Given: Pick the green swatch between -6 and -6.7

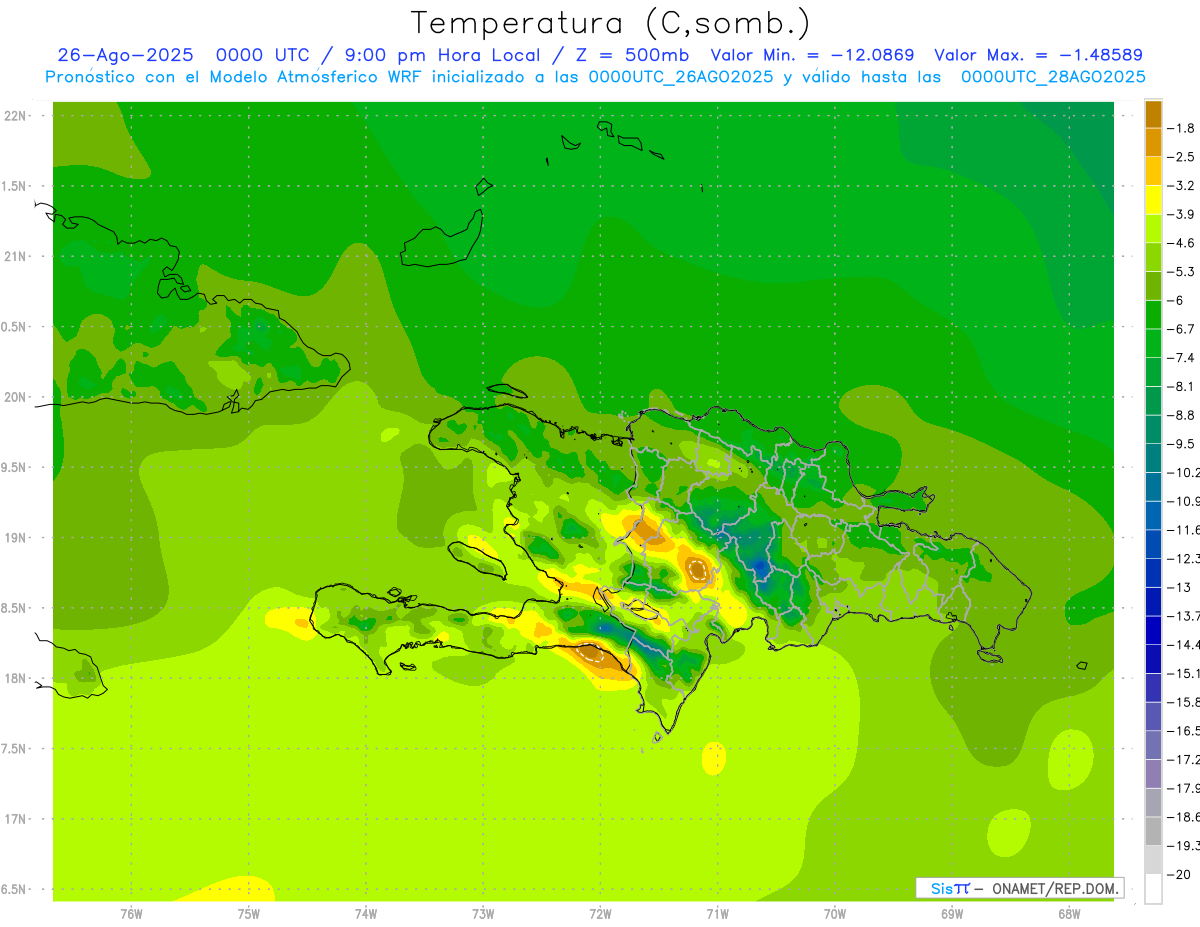Looking at the screenshot, I should point(1153,315).
